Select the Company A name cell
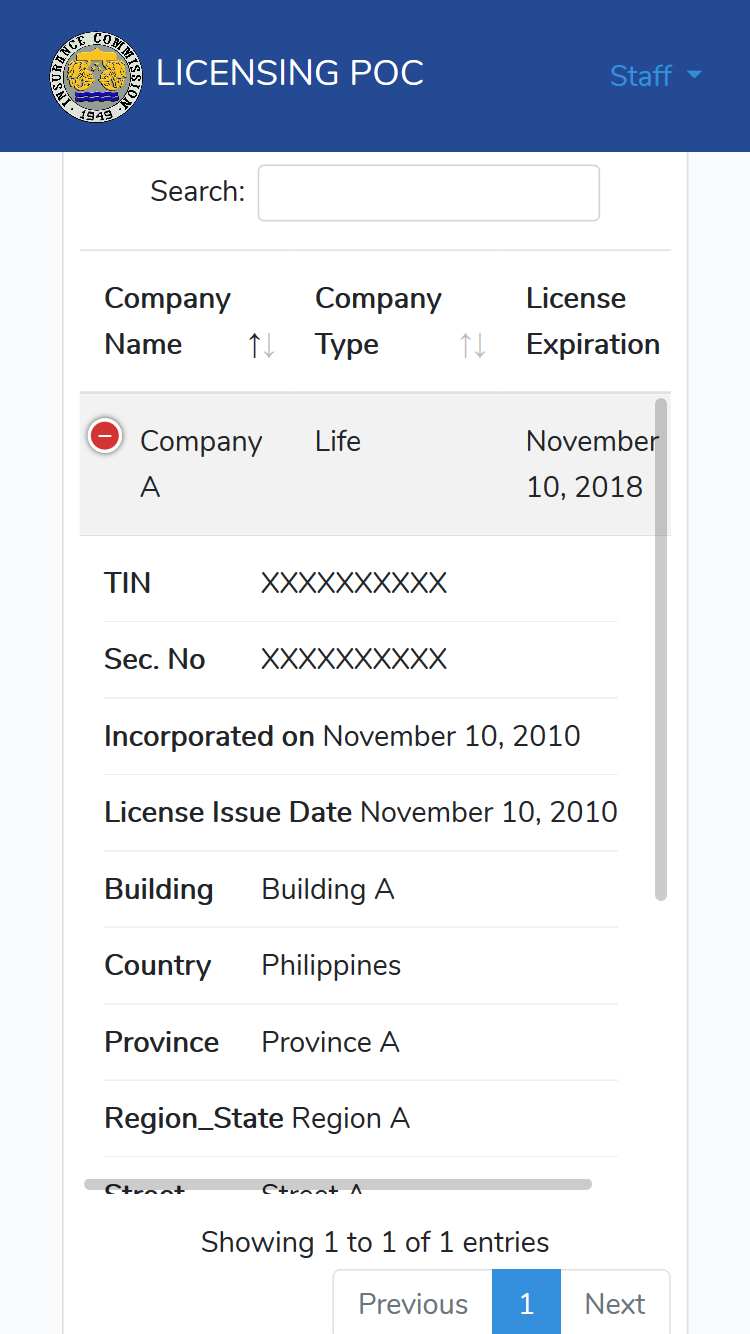 tap(201, 464)
